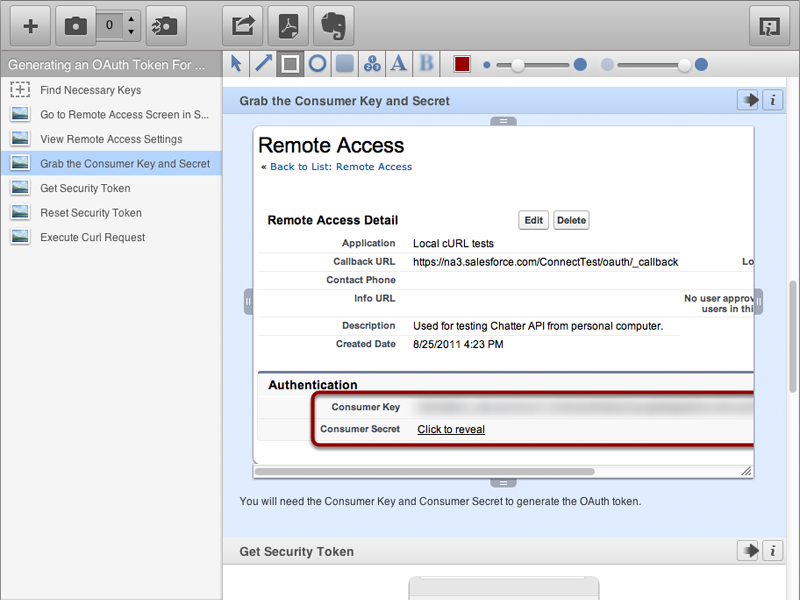
Task: Click the recapture camera button
Action: (166, 26)
